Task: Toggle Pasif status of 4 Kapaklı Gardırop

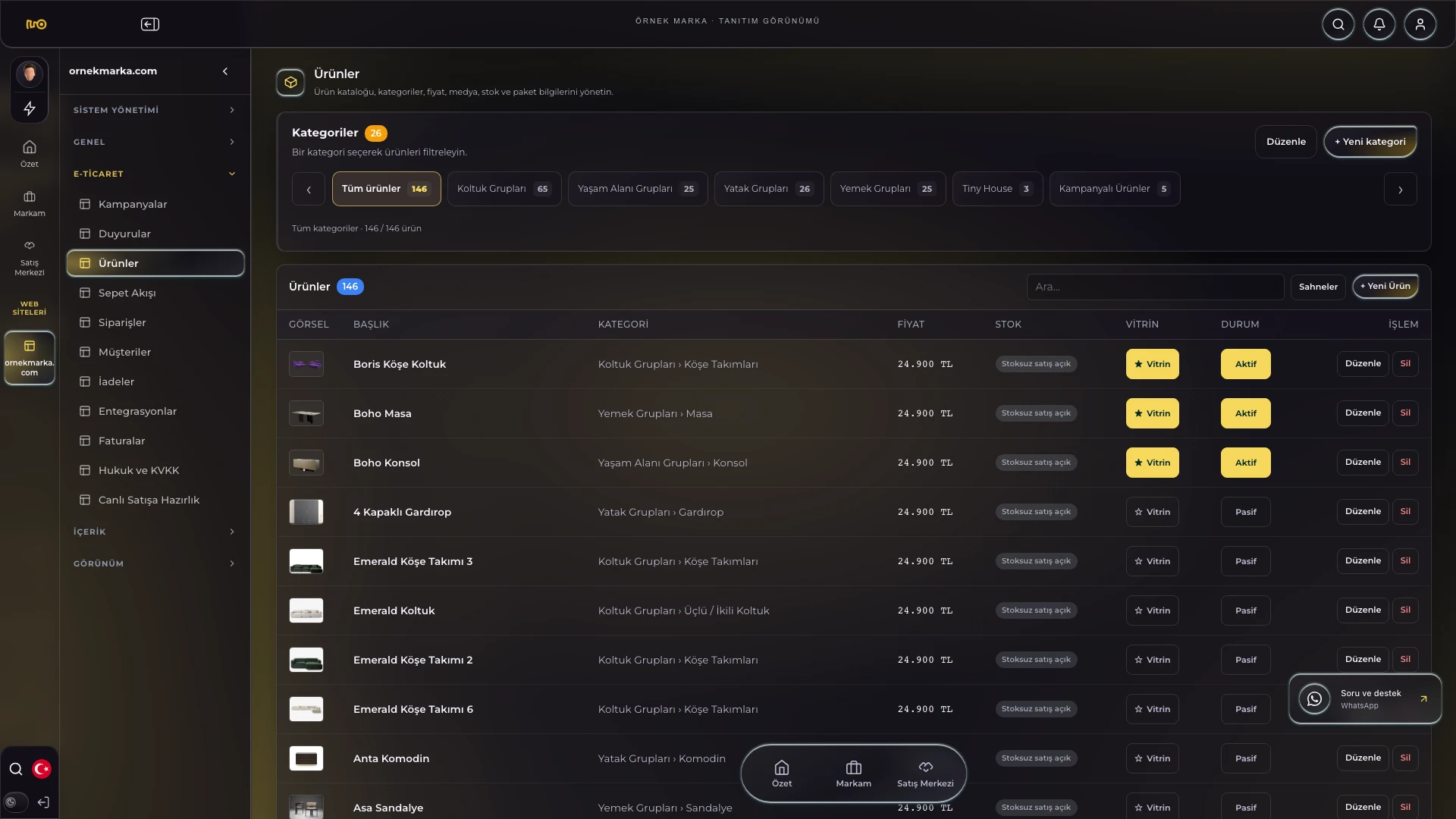Action: tap(1245, 512)
